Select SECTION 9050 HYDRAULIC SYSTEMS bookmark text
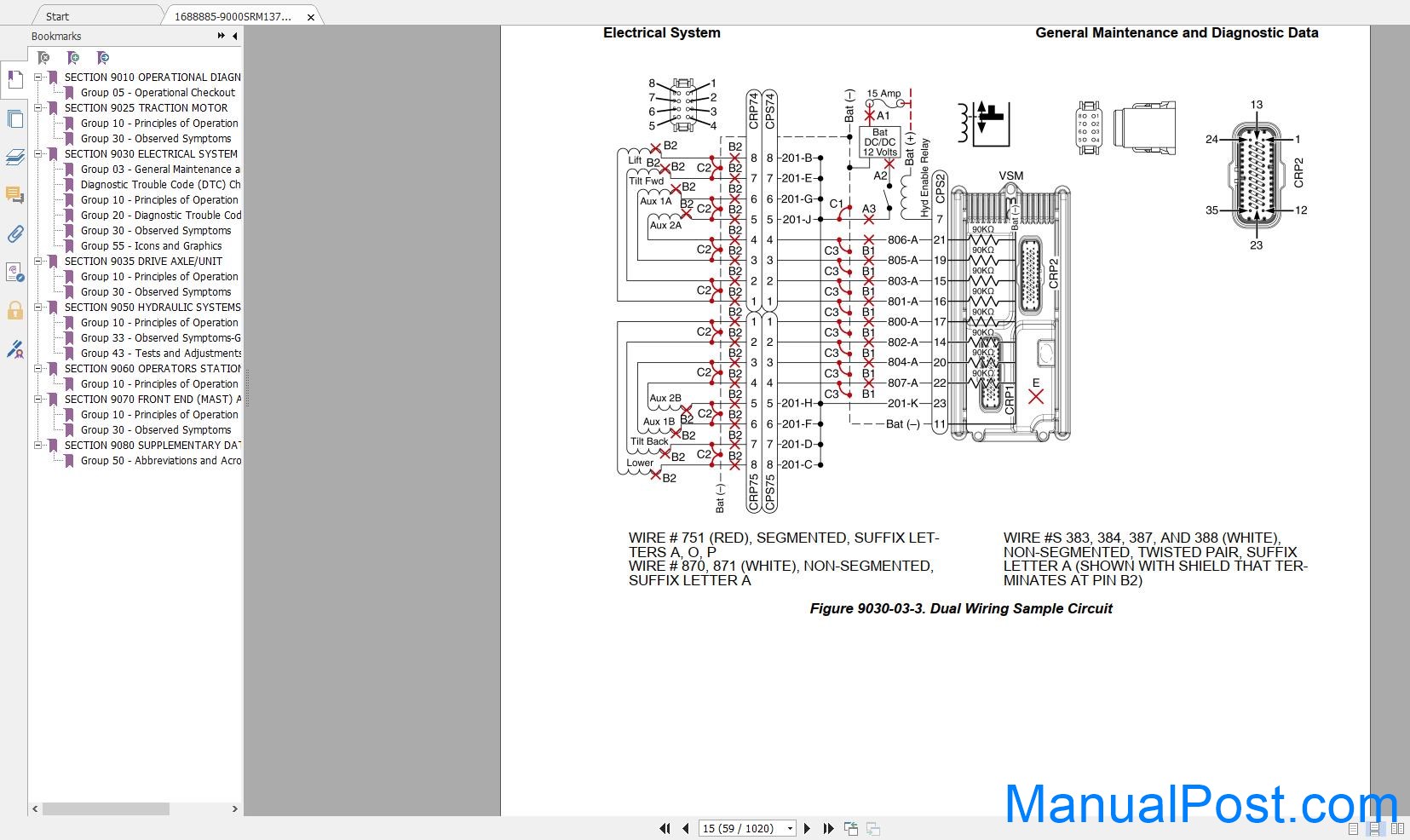Viewport: 1410px width, 840px height. pos(153,307)
